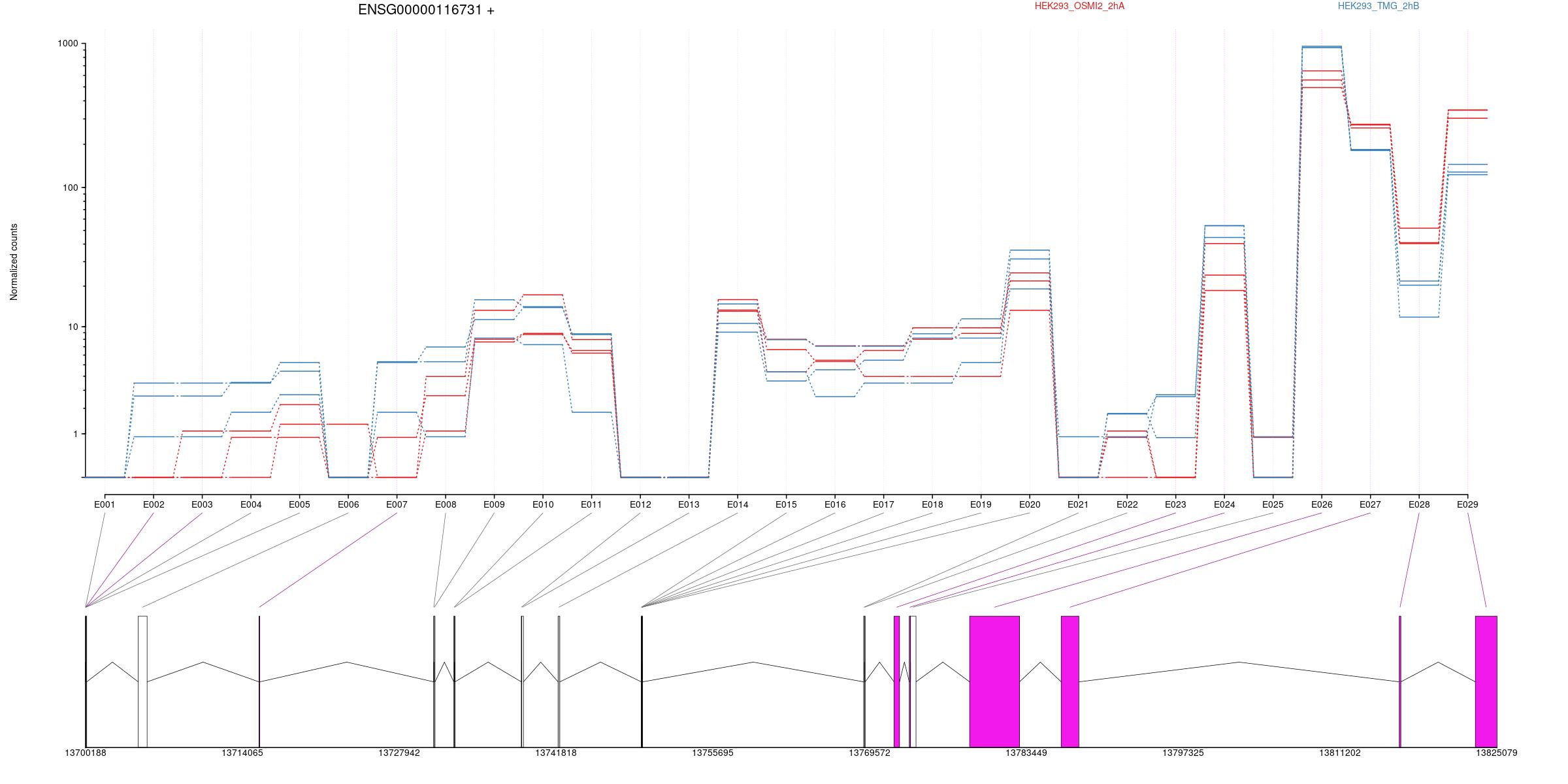Click exon label E012
The width and height of the screenshot is (1568, 784).
(640, 504)
